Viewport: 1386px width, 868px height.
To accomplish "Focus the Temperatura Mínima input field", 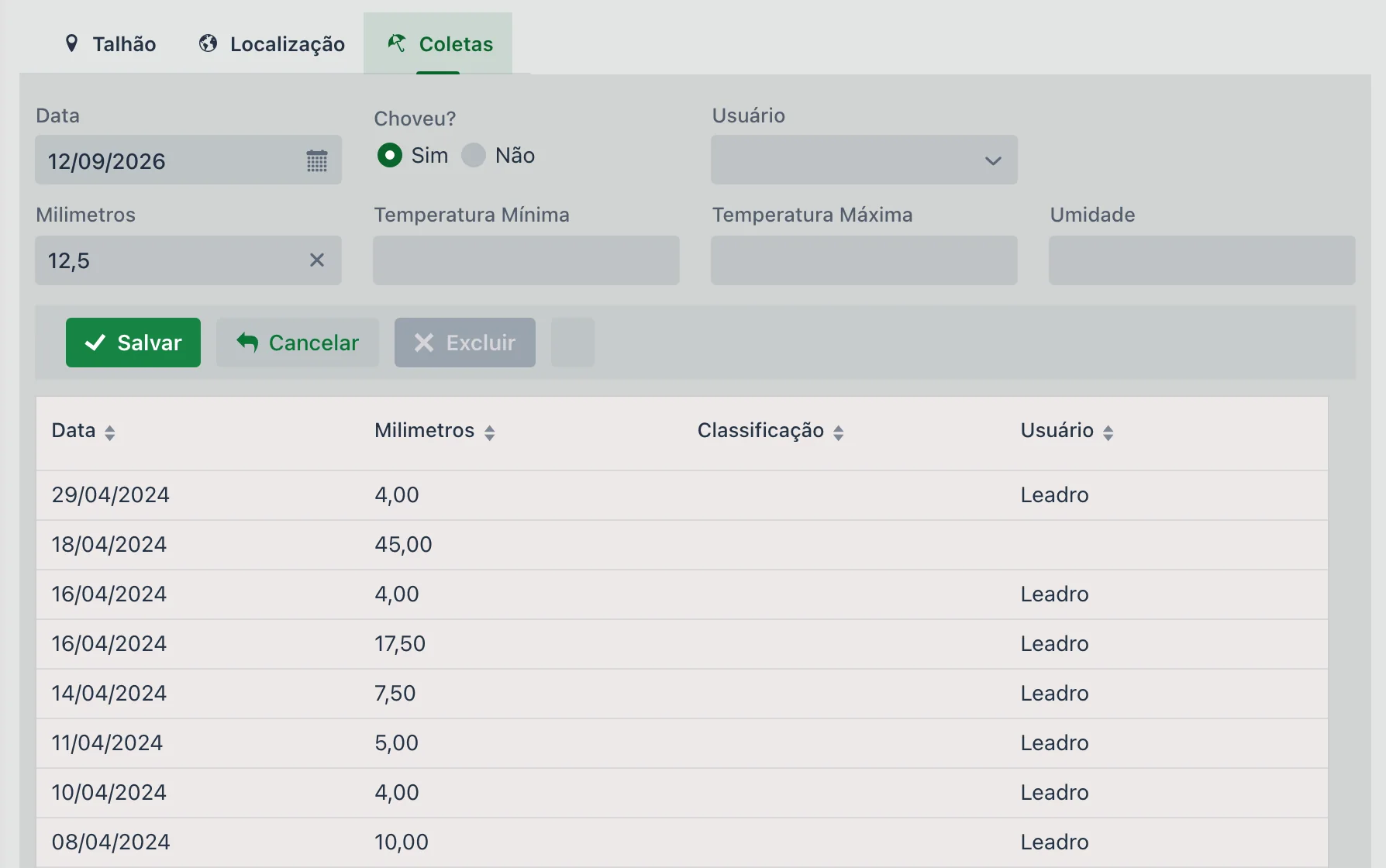I will coord(526,260).
